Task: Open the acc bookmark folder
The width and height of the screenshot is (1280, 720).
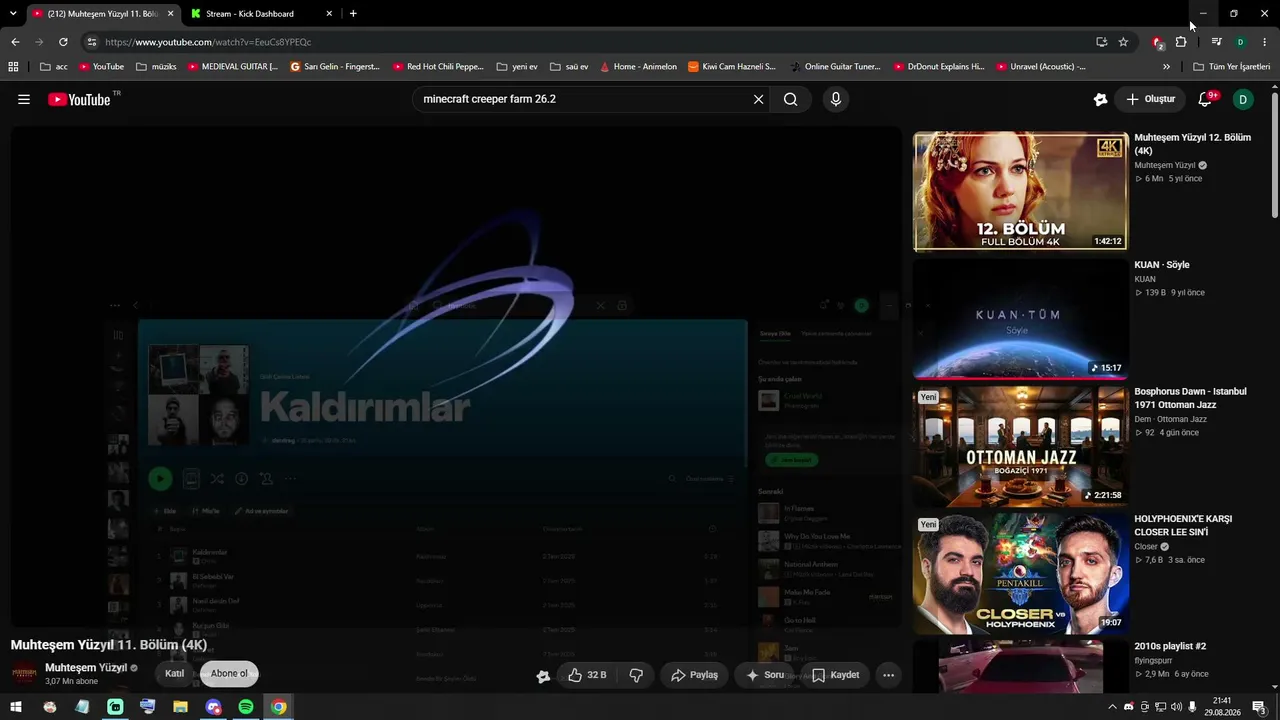Action: [54, 67]
